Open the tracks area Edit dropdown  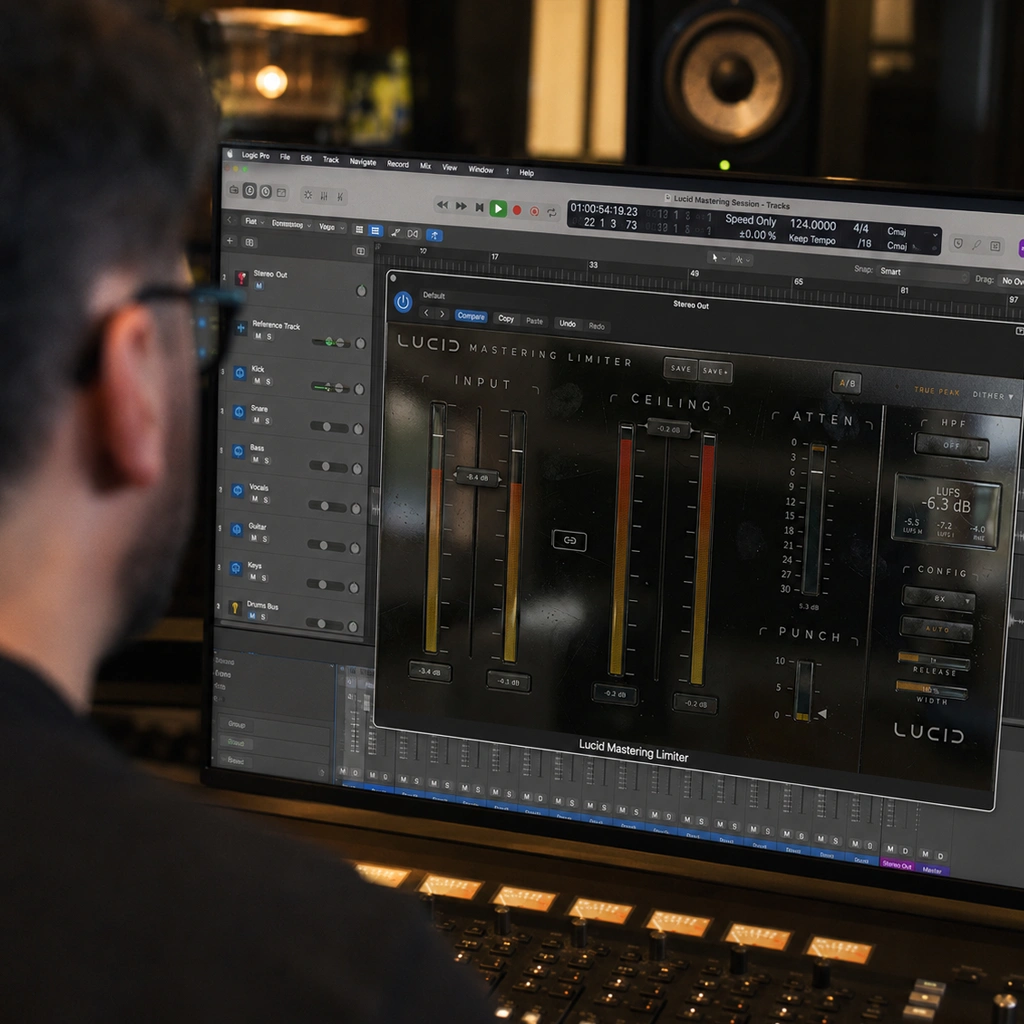point(254,221)
